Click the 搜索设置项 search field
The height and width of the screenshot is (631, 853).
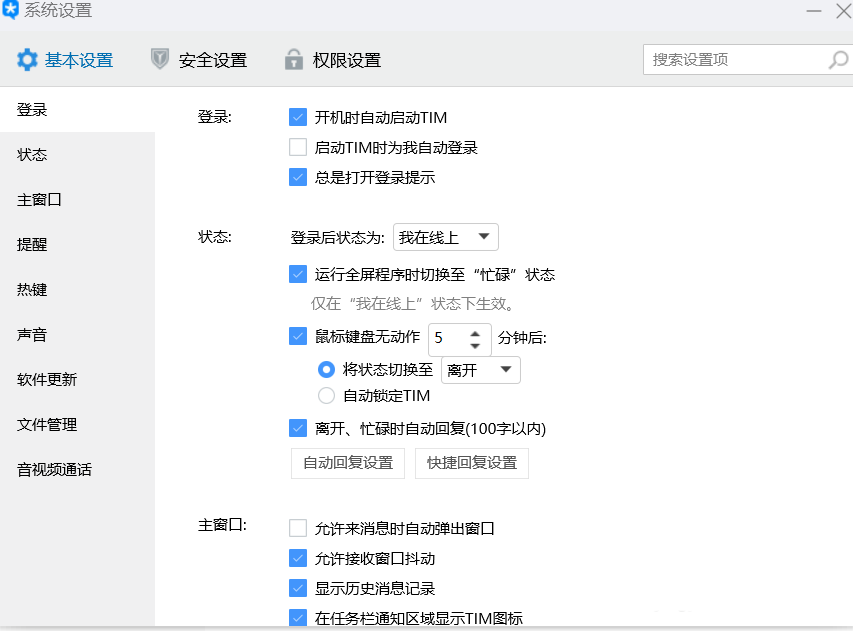pyautogui.click(x=735, y=60)
